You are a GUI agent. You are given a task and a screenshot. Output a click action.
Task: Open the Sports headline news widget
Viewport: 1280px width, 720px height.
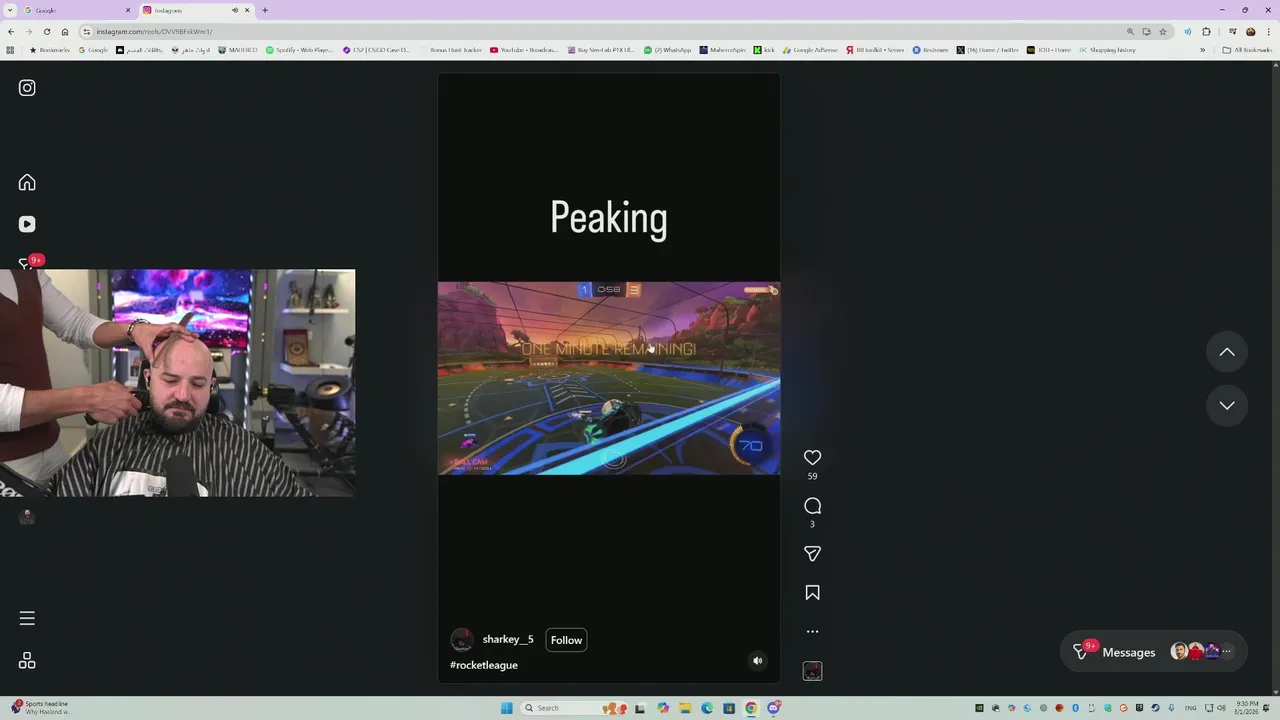(42, 708)
